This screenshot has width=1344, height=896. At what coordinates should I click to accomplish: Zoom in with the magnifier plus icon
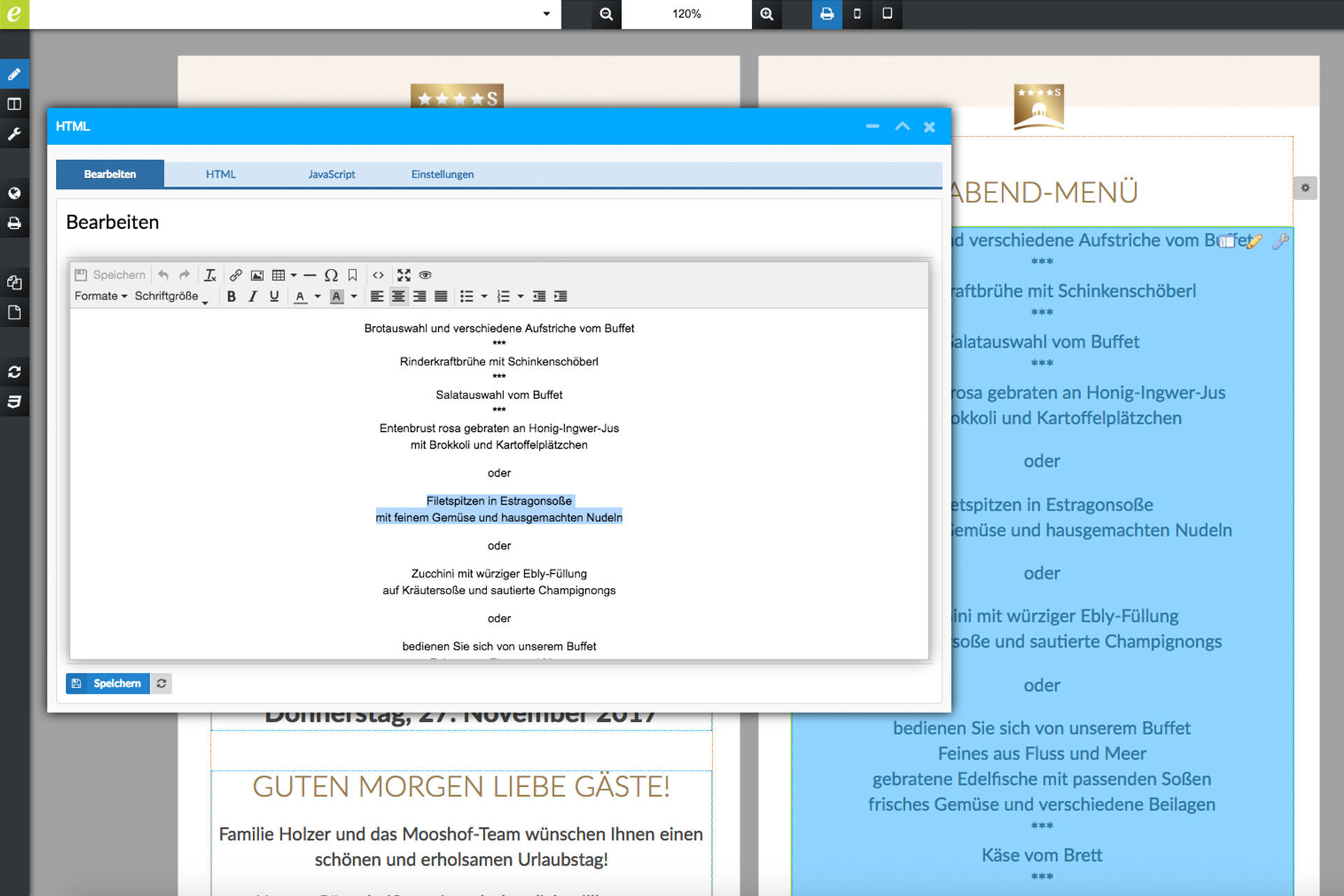(766, 14)
